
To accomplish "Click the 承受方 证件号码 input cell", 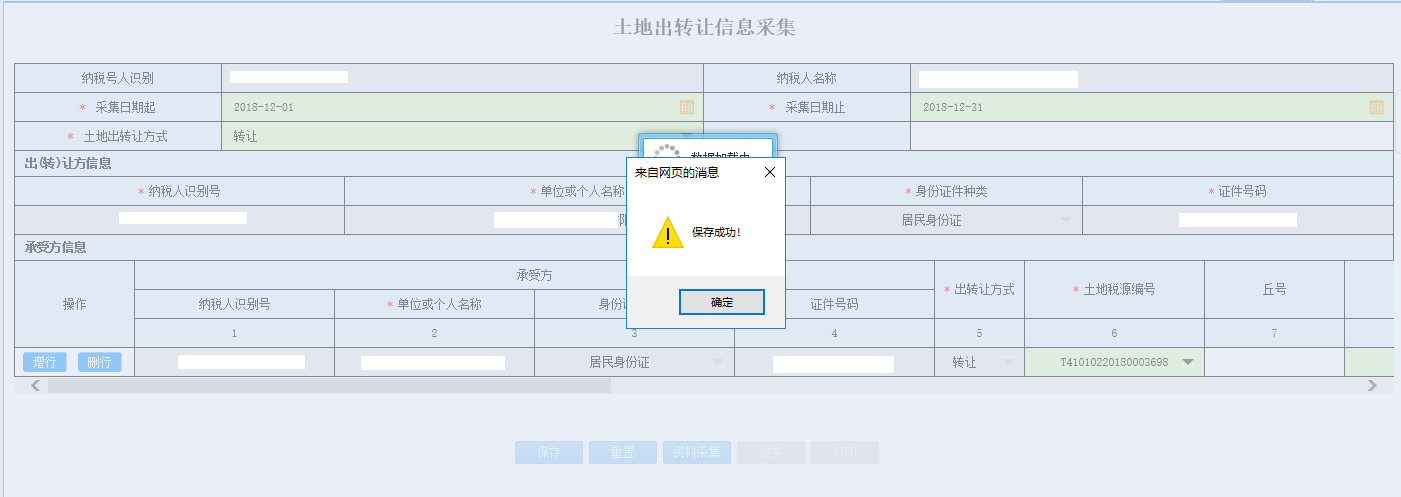I will click(834, 362).
